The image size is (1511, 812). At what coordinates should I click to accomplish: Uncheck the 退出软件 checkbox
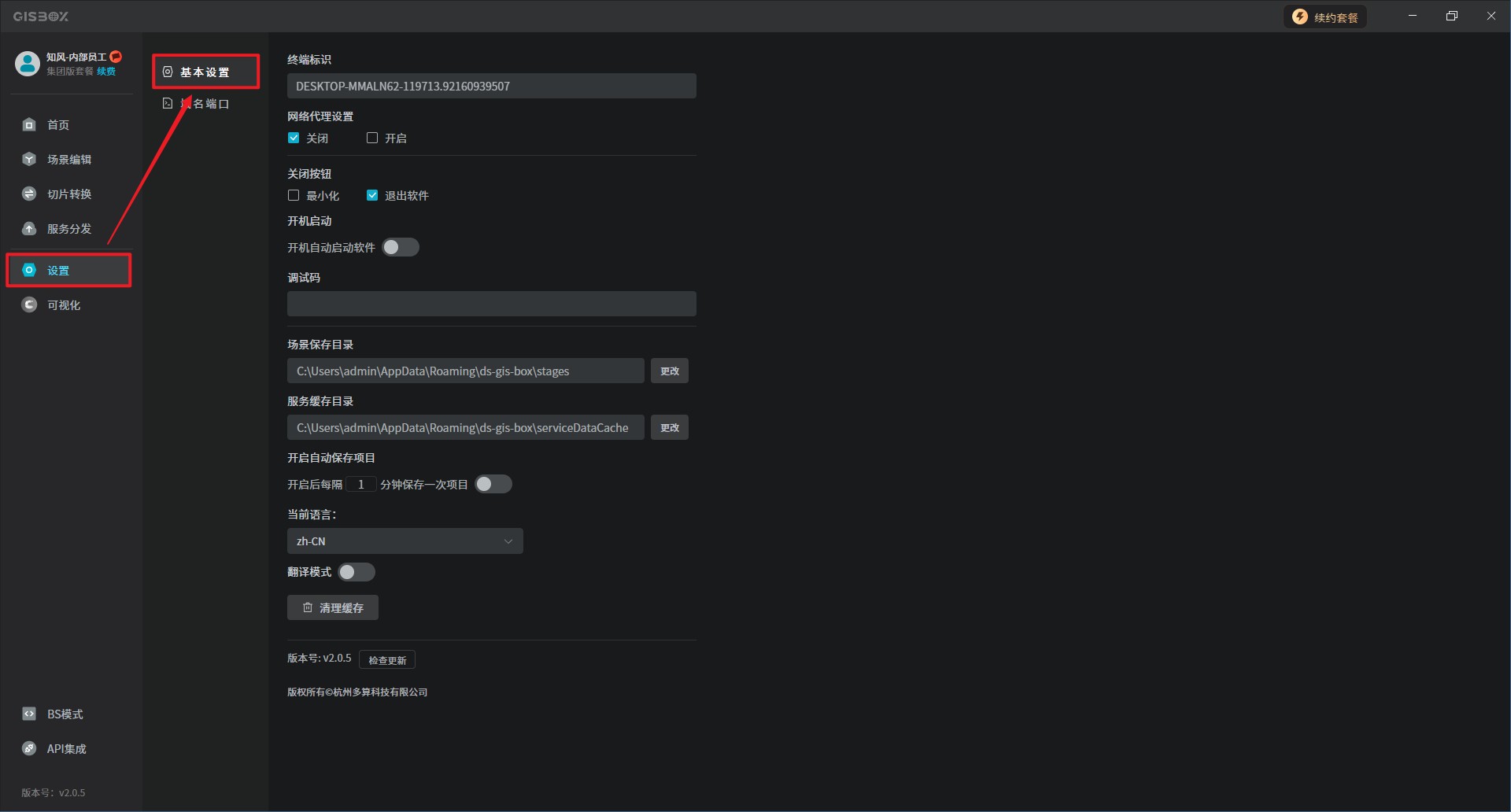(x=372, y=195)
